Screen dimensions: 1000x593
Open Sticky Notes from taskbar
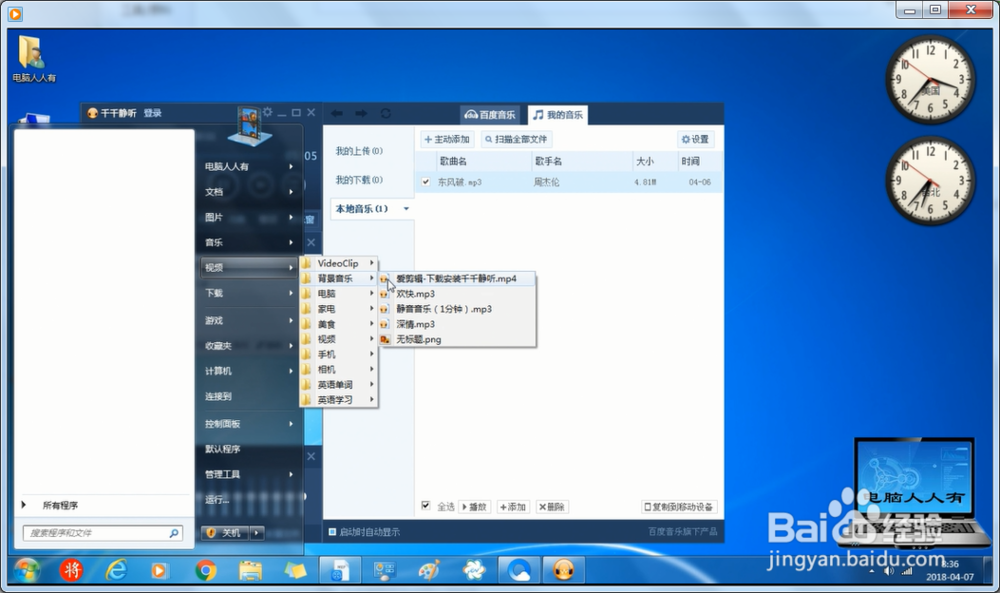tap(295, 570)
